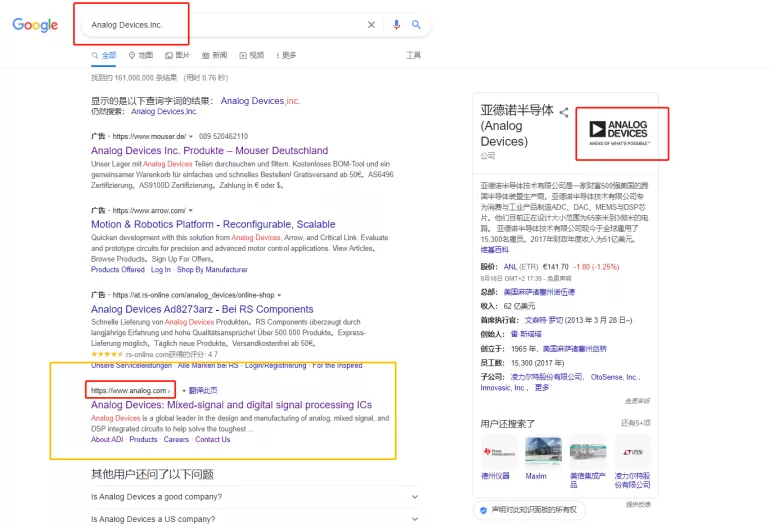Open the Innovasic, Inc. subsidiary link
771x526 pixels.
[503, 388]
